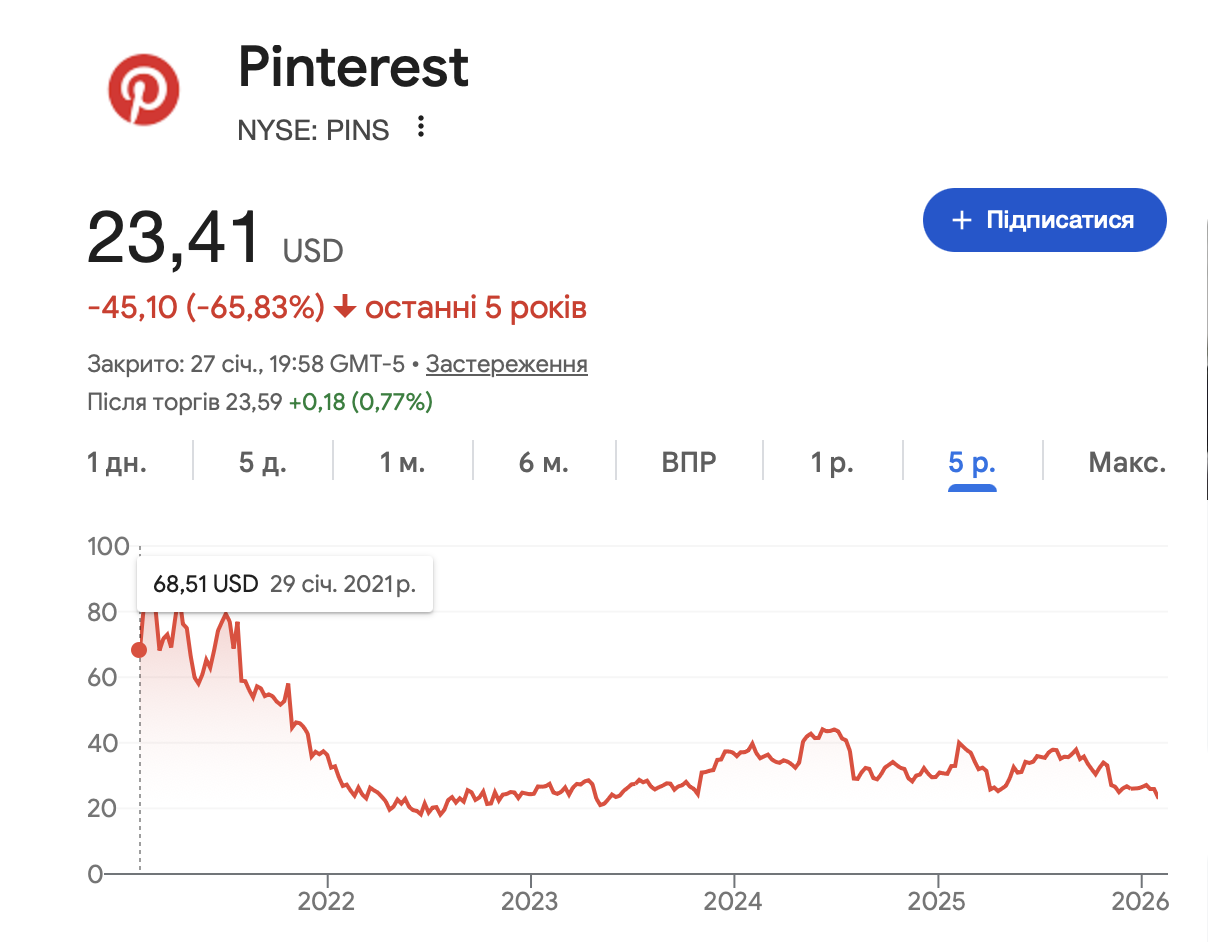Show the Макс. full history range
The height and width of the screenshot is (942, 1208).
pyautogui.click(x=1127, y=463)
